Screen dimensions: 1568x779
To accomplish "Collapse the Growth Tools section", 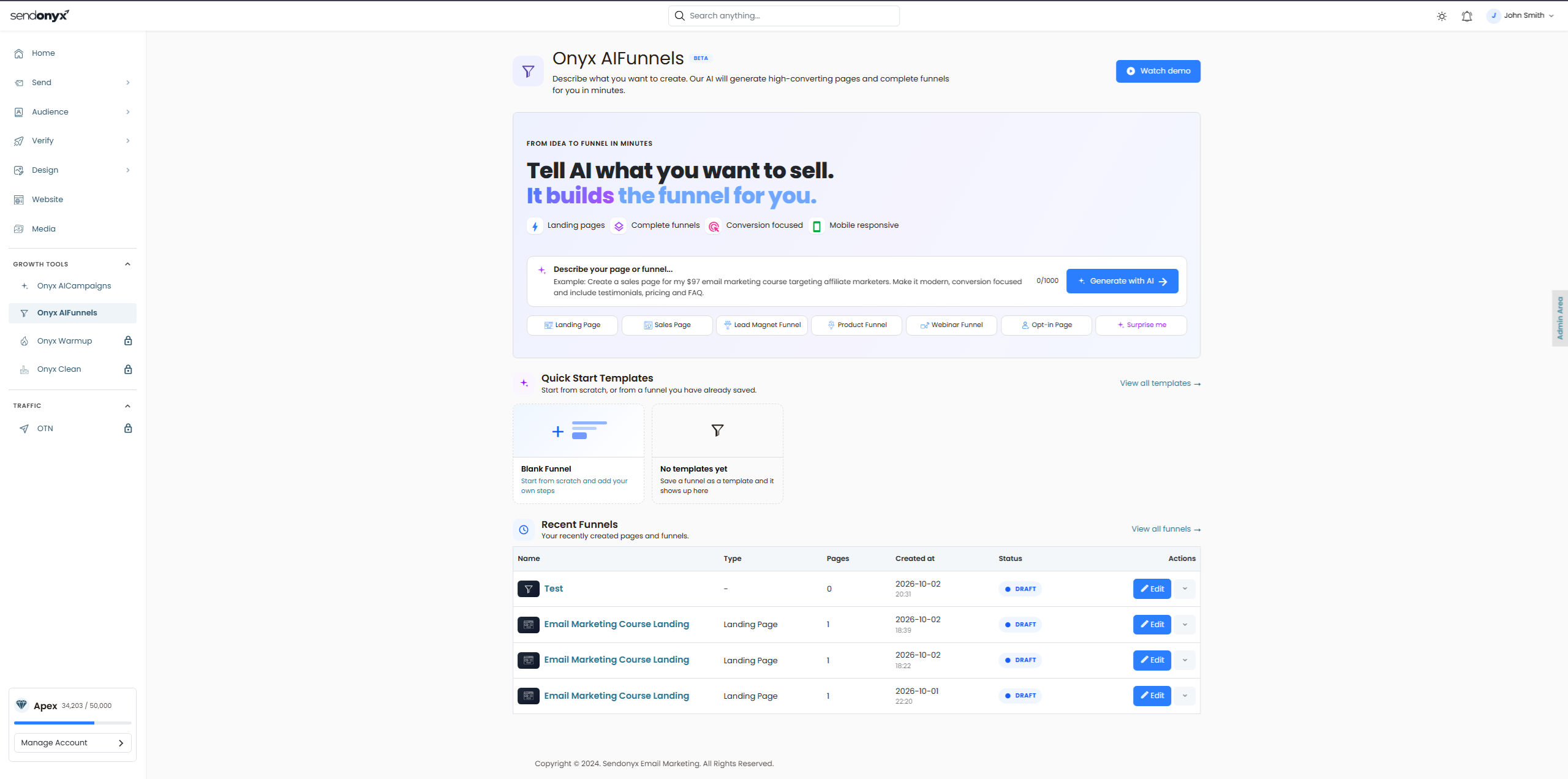I will [127, 265].
